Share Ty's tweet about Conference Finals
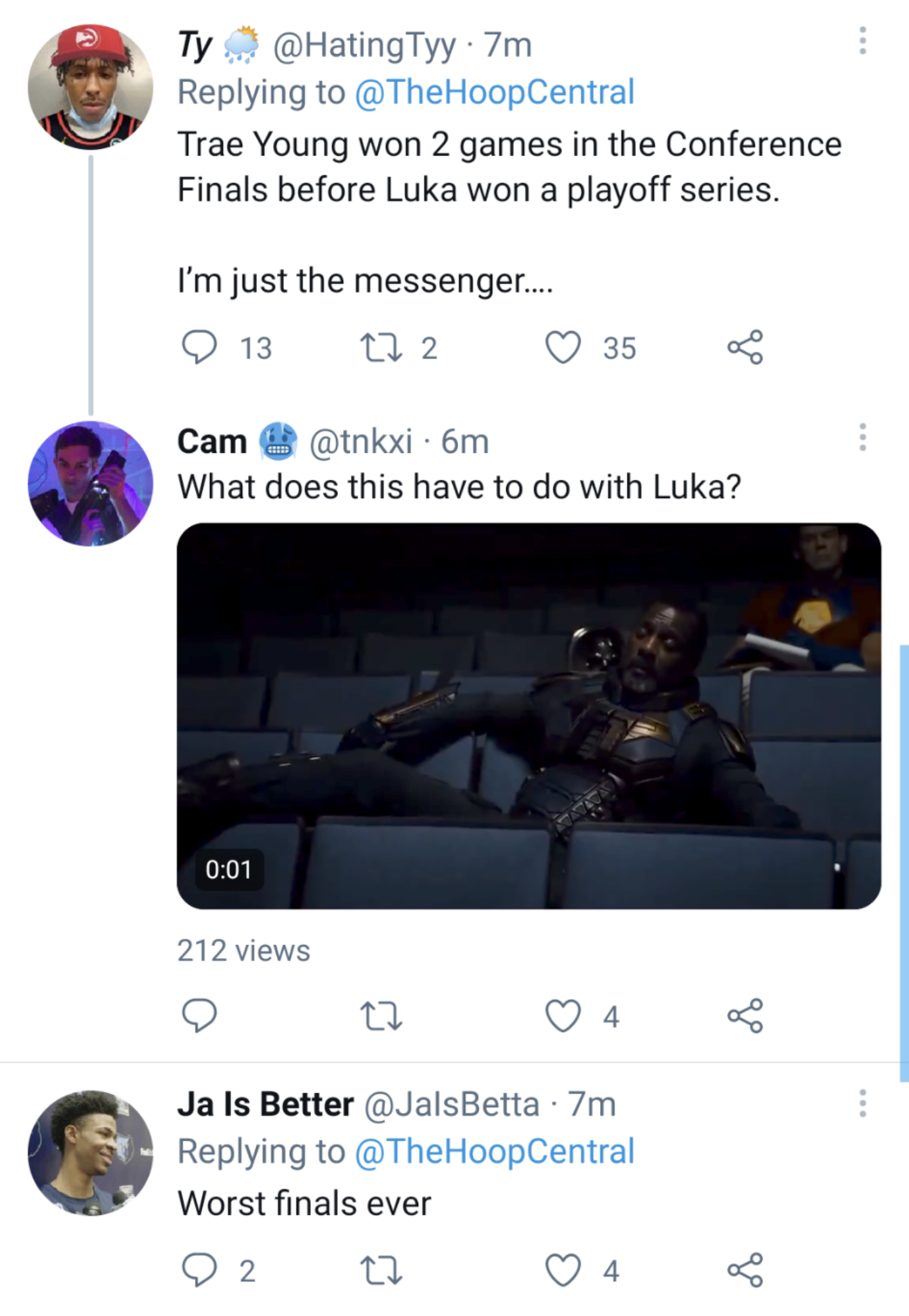This screenshot has height=1316, width=909. (745, 348)
